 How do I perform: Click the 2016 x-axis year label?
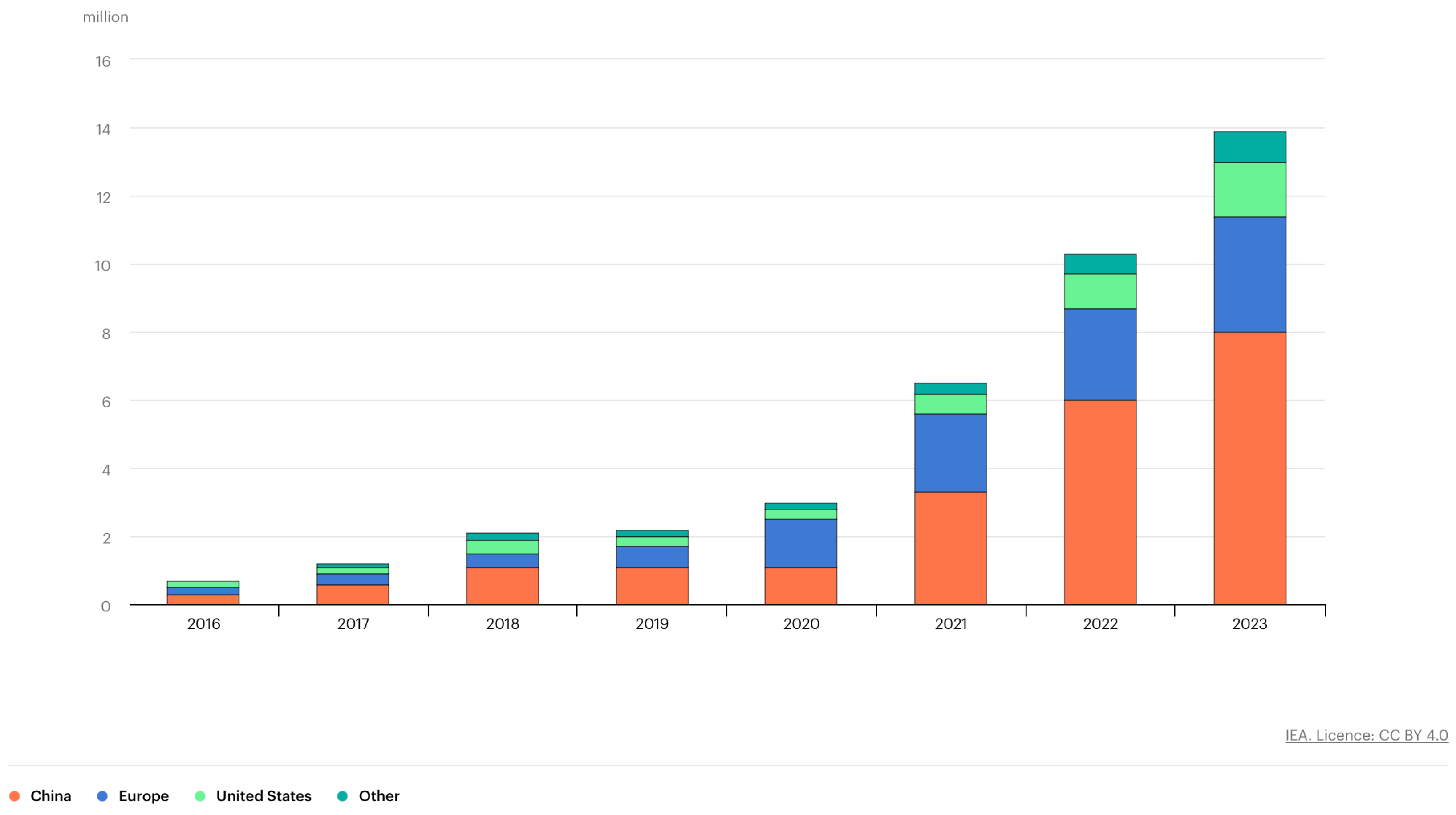click(x=203, y=624)
